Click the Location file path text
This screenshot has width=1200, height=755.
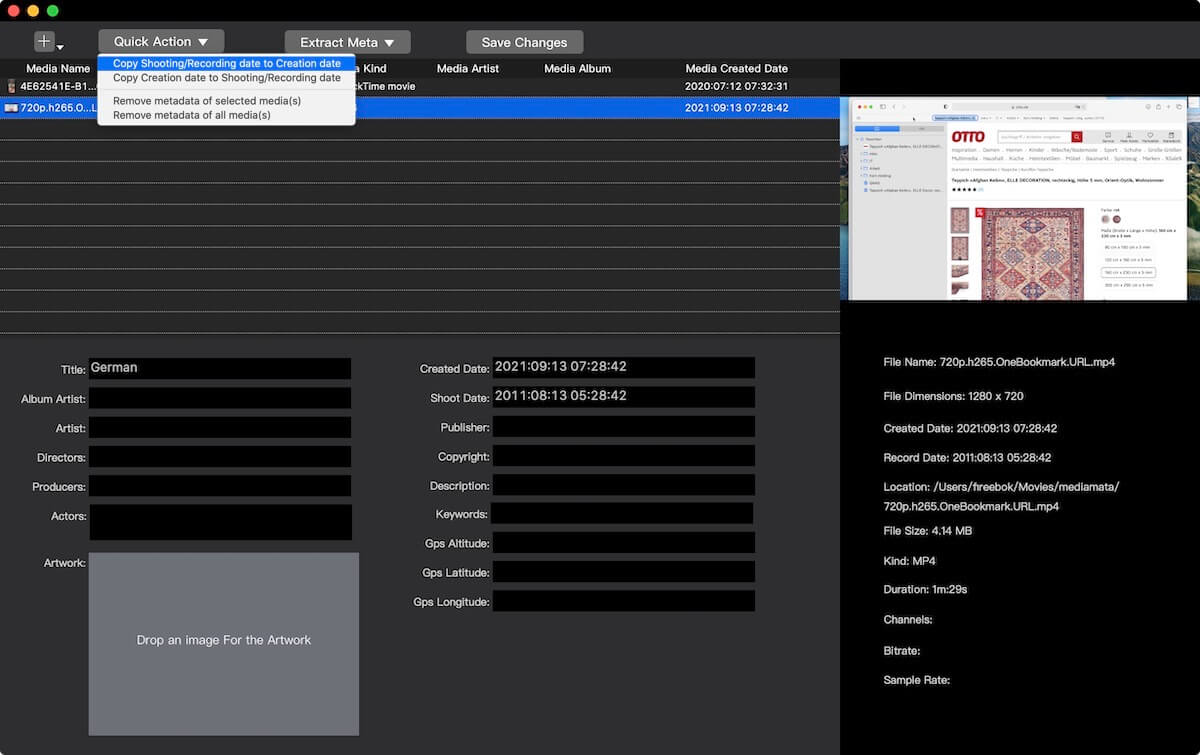pyautogui.click(x=1001, y=497)
